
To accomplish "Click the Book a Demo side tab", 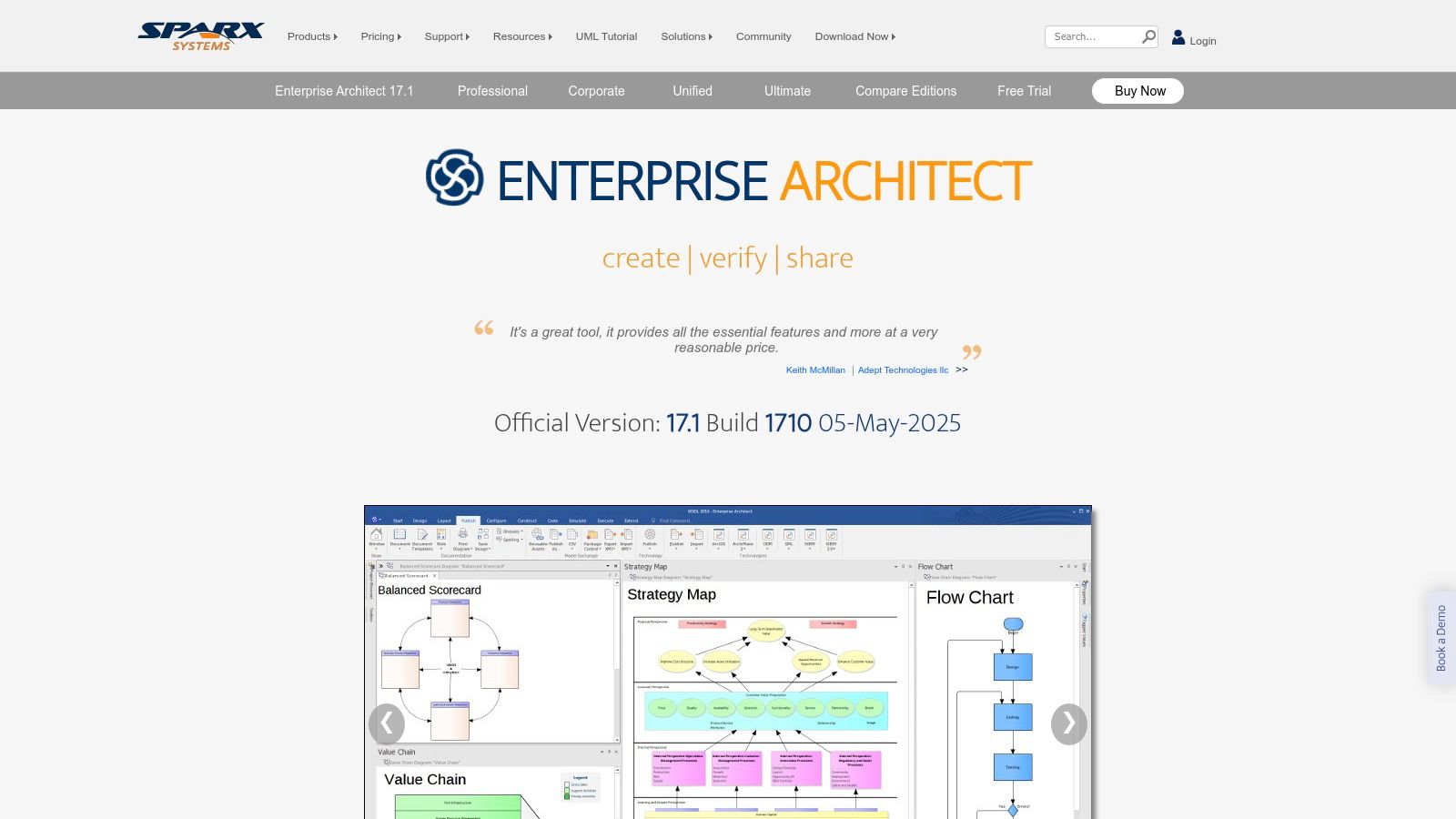I will point(1441,638).
